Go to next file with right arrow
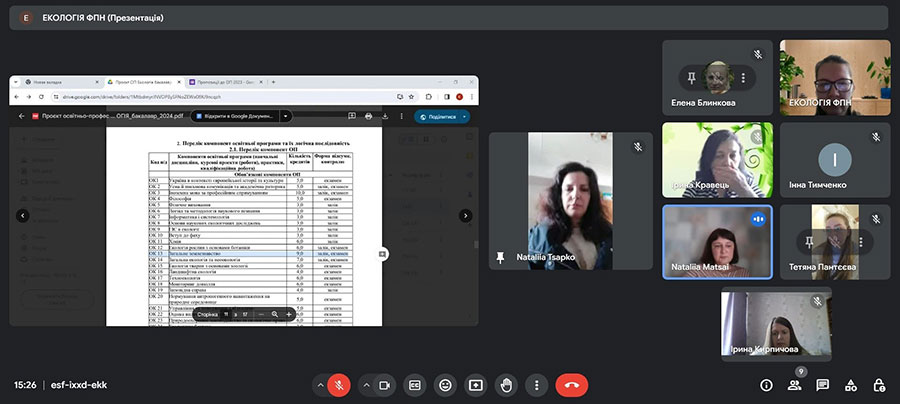 (x=465, y=216)
